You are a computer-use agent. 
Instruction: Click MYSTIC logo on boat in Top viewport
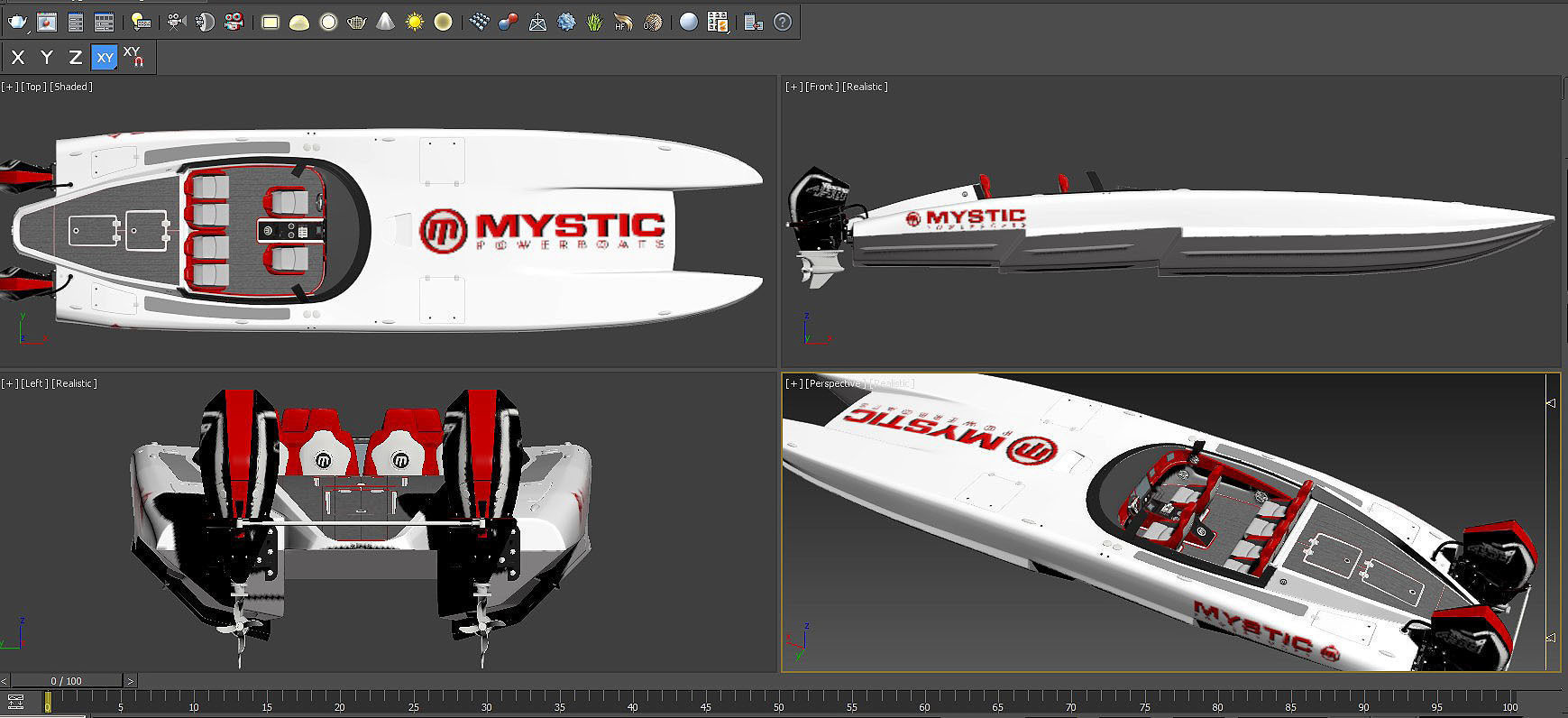(x=543, y=230)
